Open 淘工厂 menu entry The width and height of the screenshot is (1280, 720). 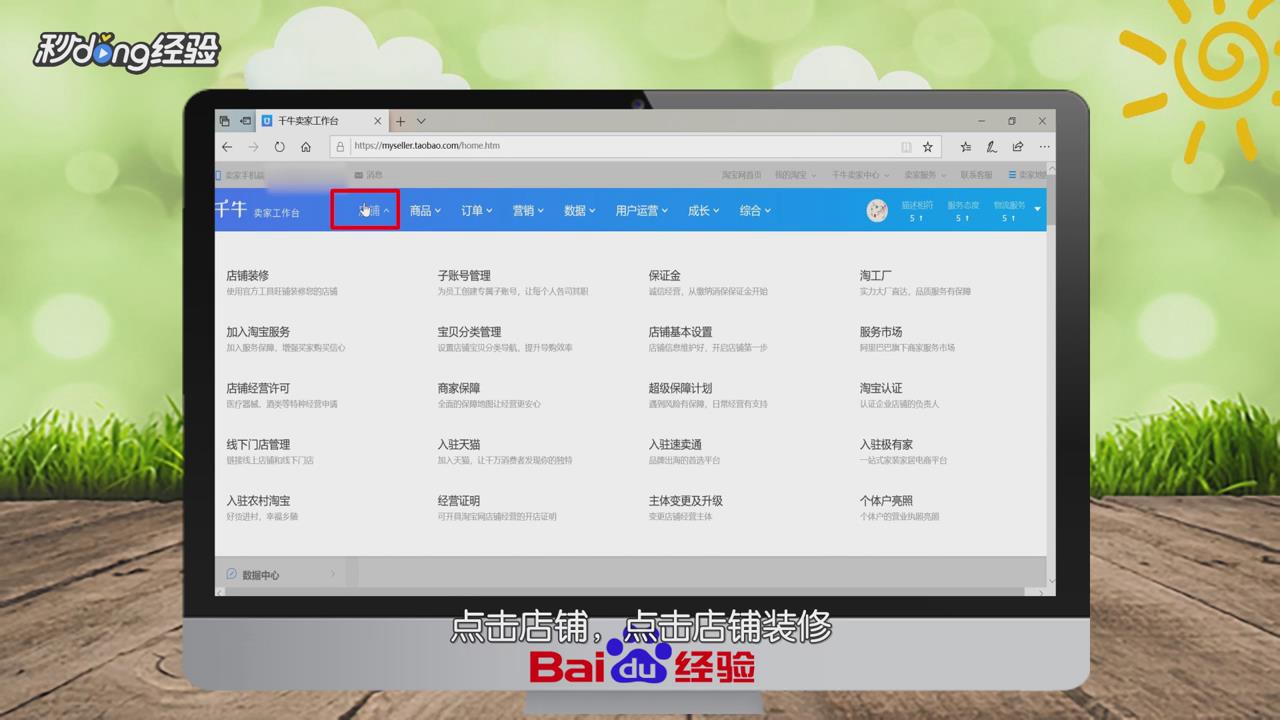coord(876,275)
